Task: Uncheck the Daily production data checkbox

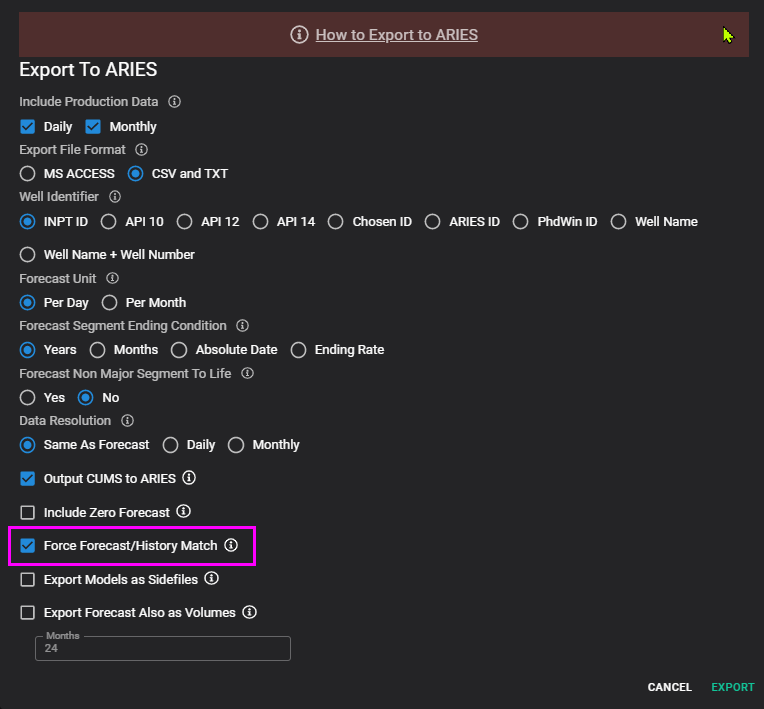Action: (28, 127)
